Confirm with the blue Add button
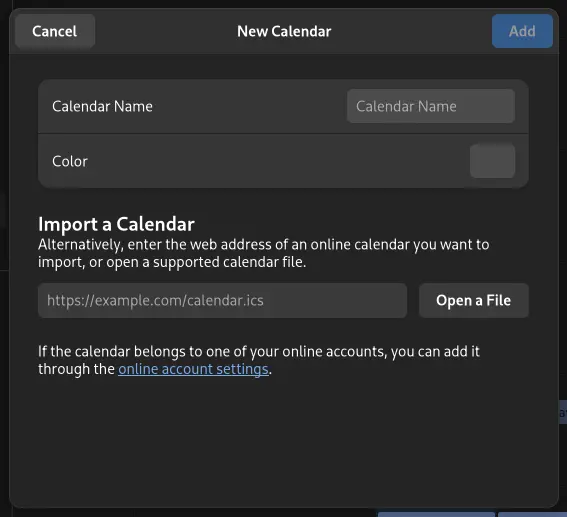Screen dimensions: 567x517 pos(522,31)
